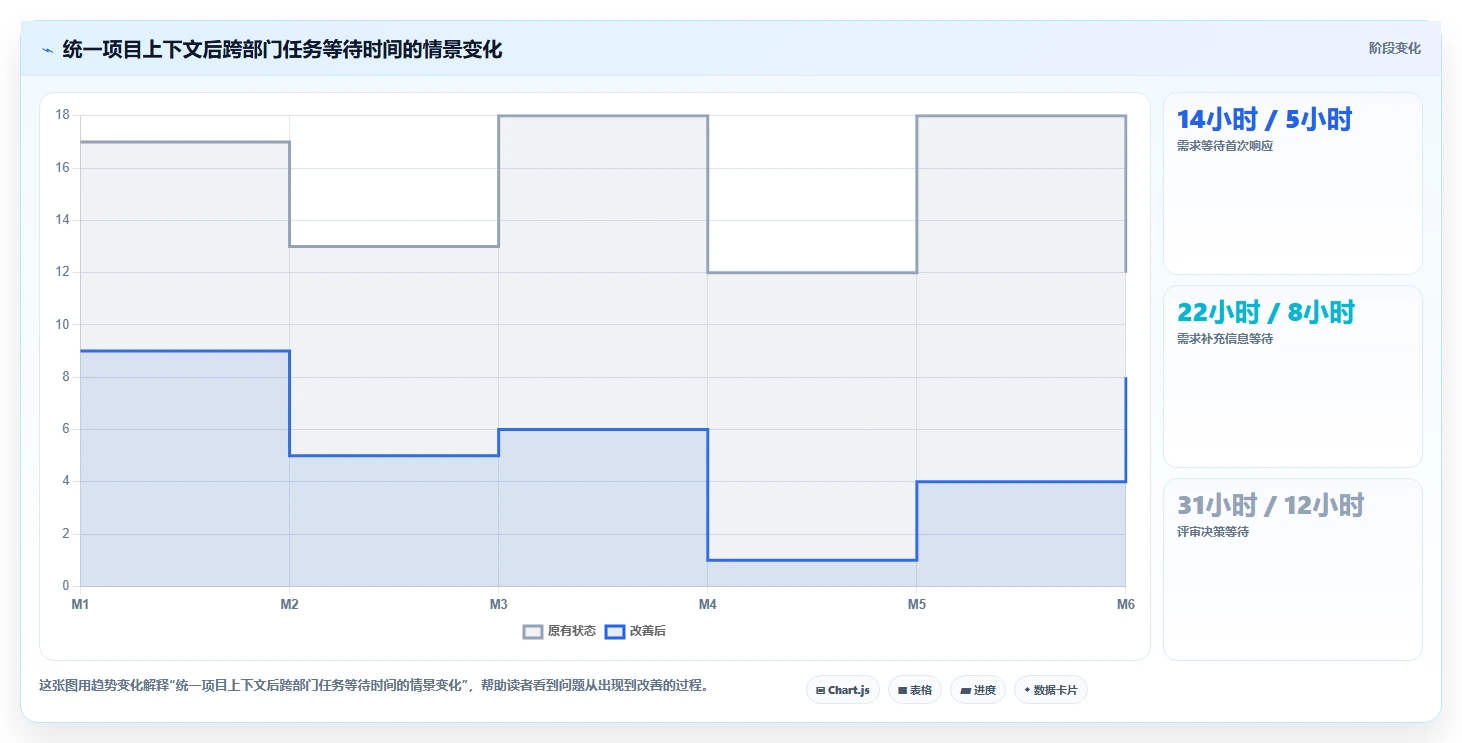The width and height of the screenshot is (1462, 743).
Task: Click the small icon in the Chart.js pill
Action: [820, 690]
